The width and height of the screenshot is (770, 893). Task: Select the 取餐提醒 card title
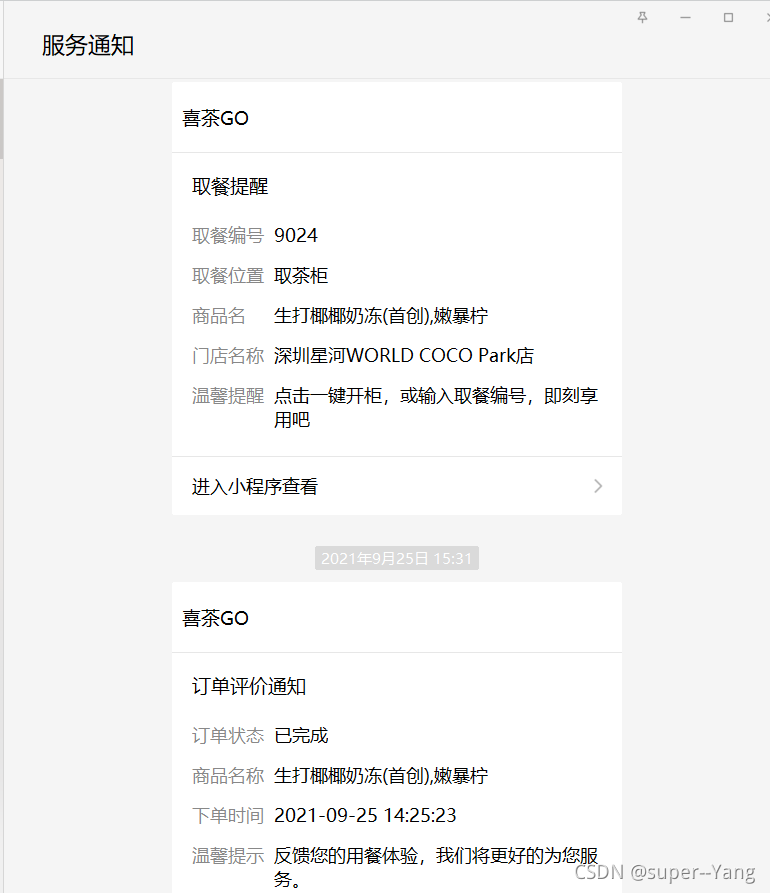pyautogui.click(x=230, y=186)
